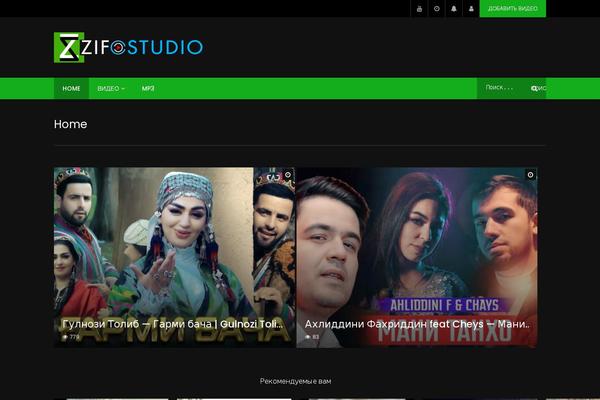
Task: Click the ZIFO Studio logo
Action: point(128,47)
